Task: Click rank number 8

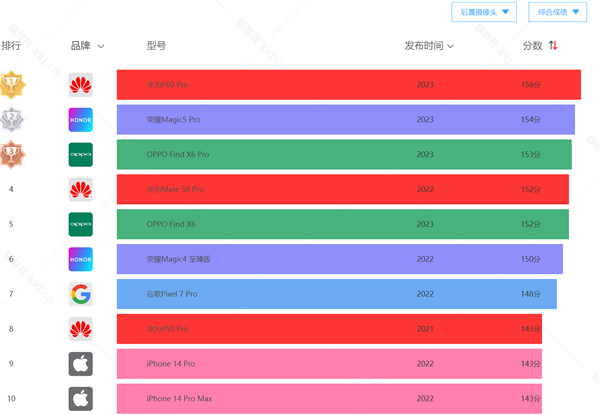Action: tap(11, 329)
